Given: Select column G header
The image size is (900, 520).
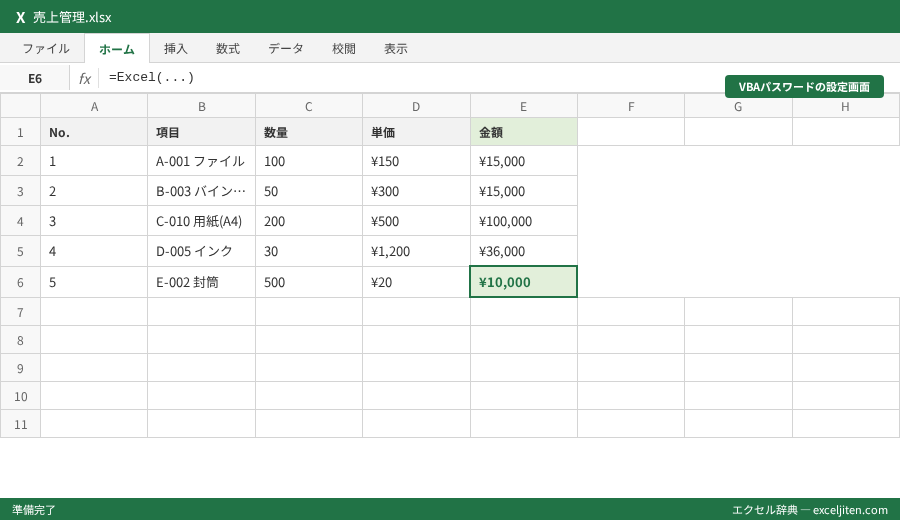Looking at the screenshot, I should tap(738, 107).
